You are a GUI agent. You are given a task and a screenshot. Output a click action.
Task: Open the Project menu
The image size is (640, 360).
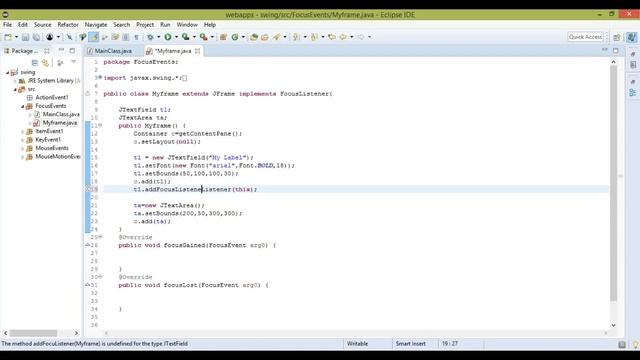pos(145,25)
